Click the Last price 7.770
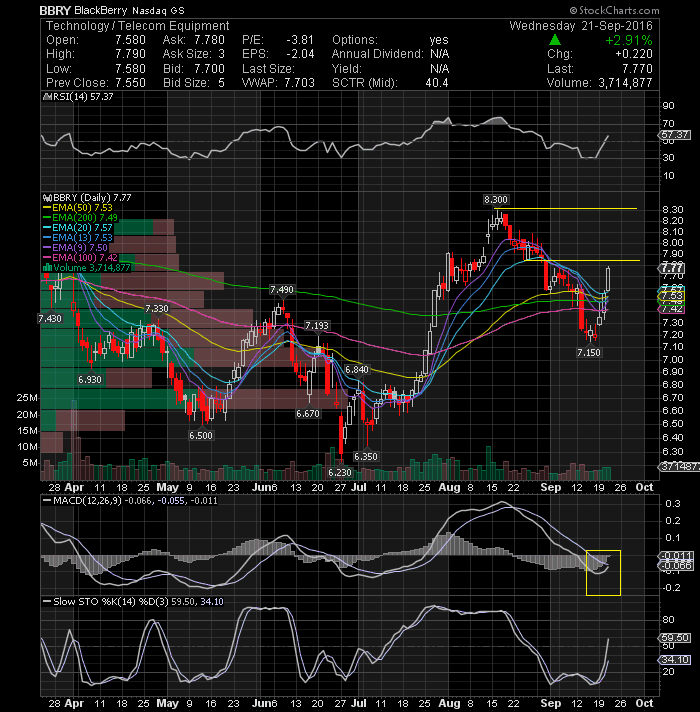Screen dimensions: 700x712 pos(636,69)
